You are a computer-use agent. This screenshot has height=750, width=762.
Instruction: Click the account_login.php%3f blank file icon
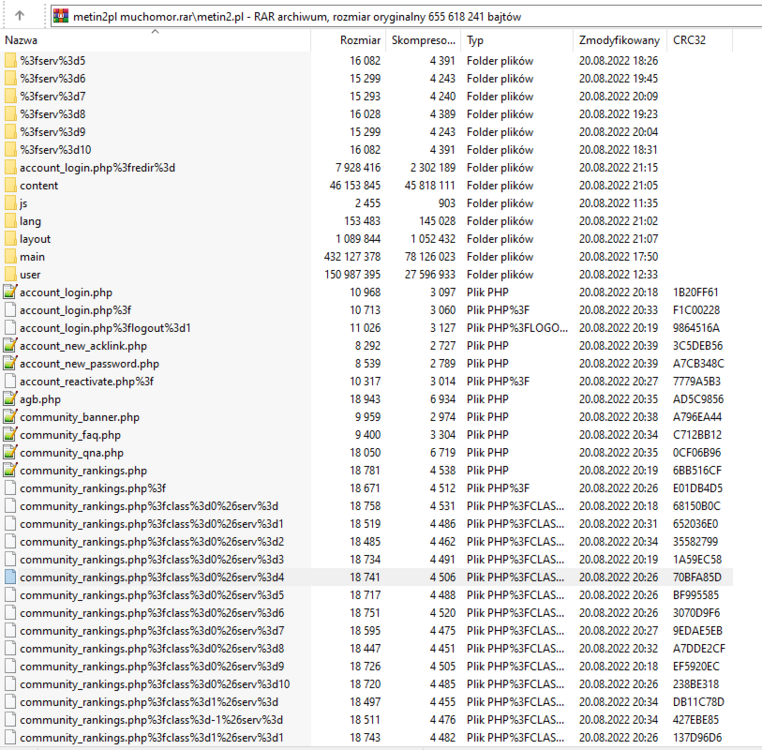[10, 310]
